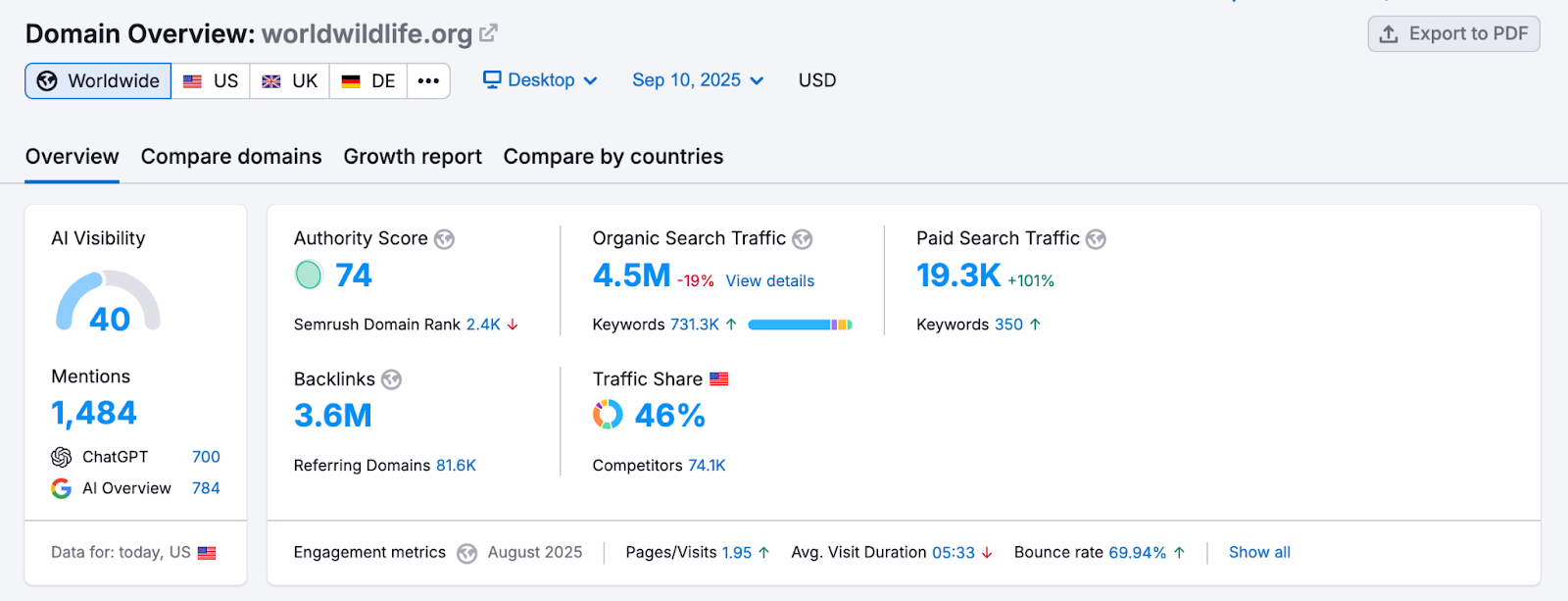The width and height of the screenshot is (1568, 601).
Task: Switch to Compare domains tab
Action: [231, 157]
